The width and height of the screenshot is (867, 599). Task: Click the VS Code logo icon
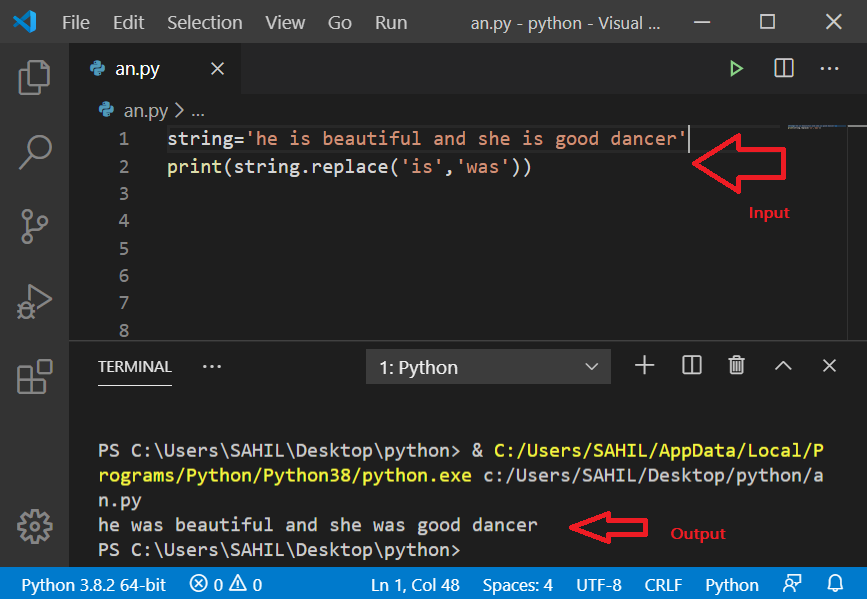[25, 22]
